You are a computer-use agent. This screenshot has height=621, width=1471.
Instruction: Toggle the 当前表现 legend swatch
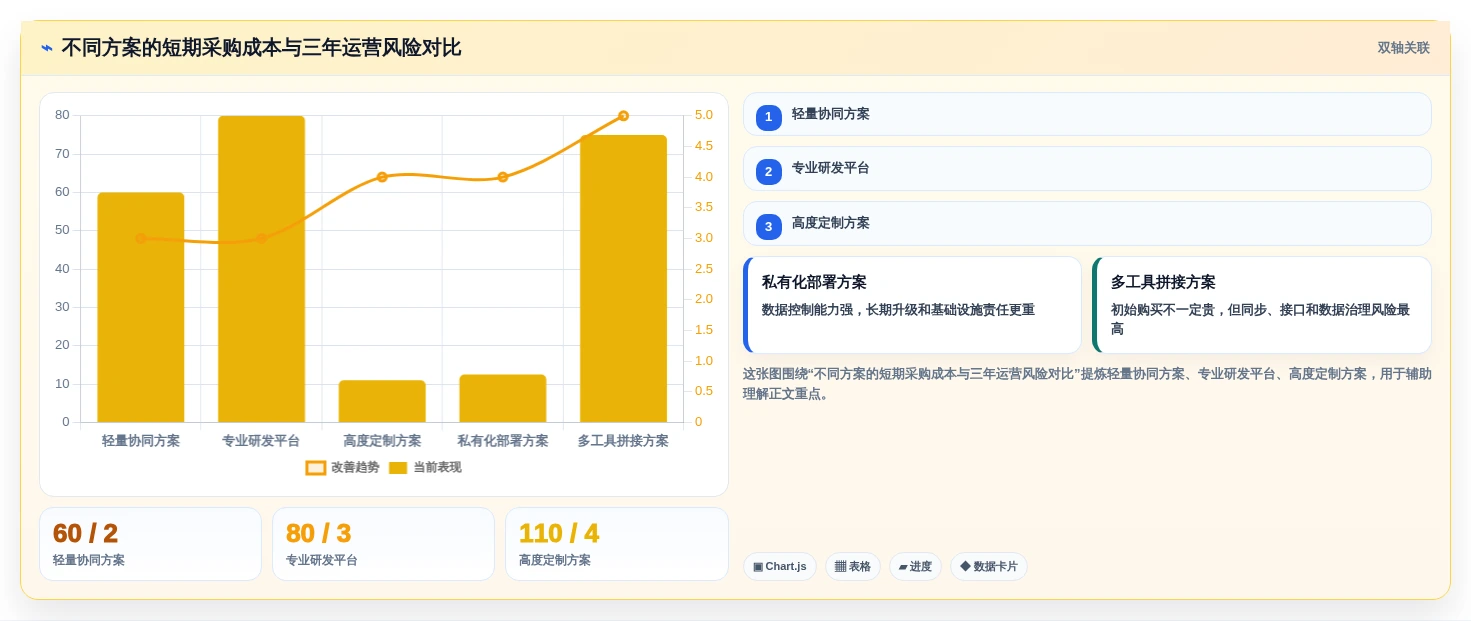[398, 468]
